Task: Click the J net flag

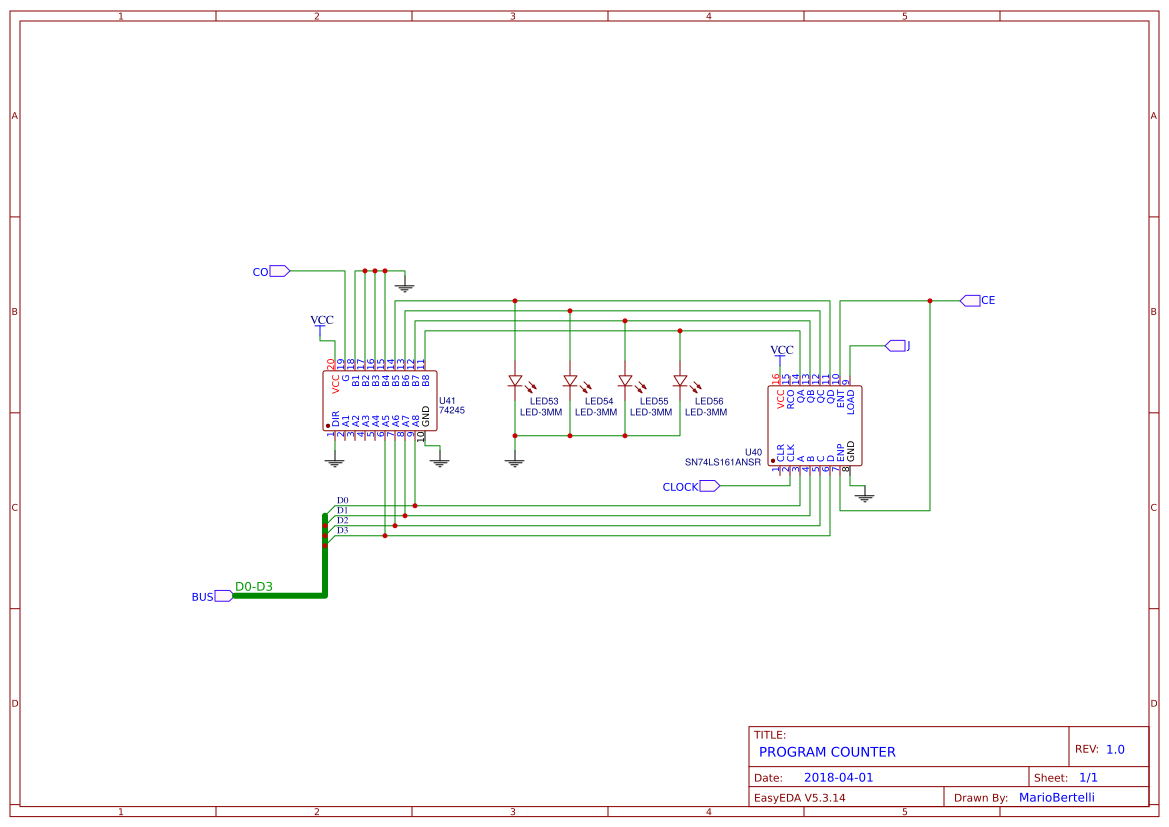Action: pos(897,345)
